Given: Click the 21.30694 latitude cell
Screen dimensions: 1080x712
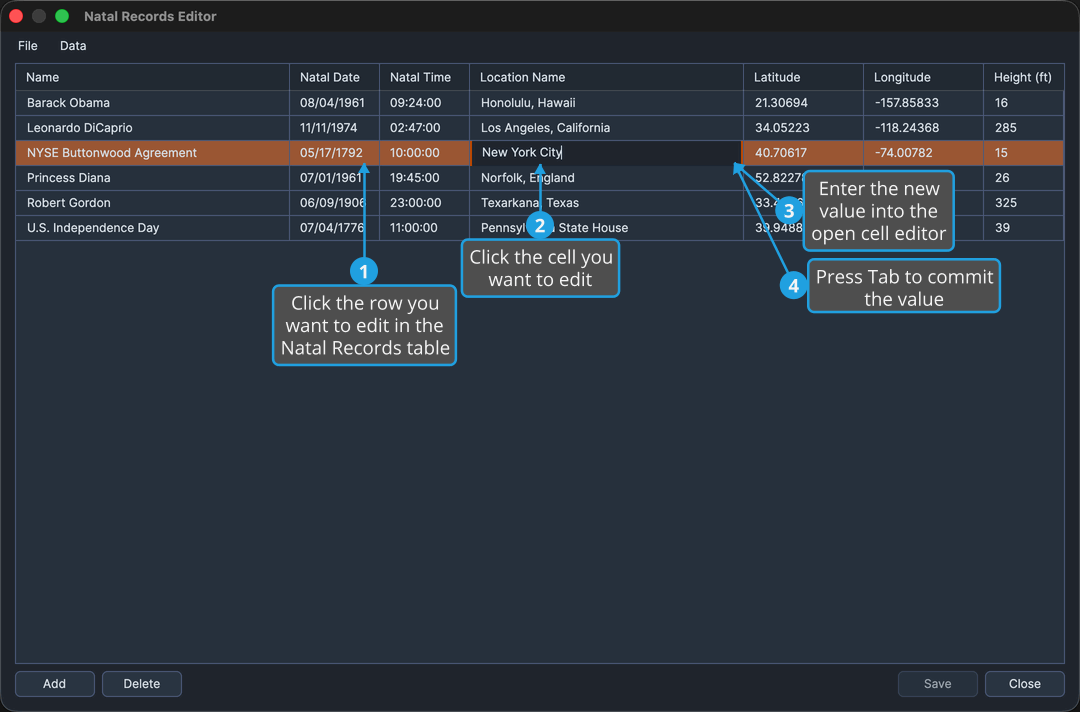Looking at the screenshot, I should point(803,103).
